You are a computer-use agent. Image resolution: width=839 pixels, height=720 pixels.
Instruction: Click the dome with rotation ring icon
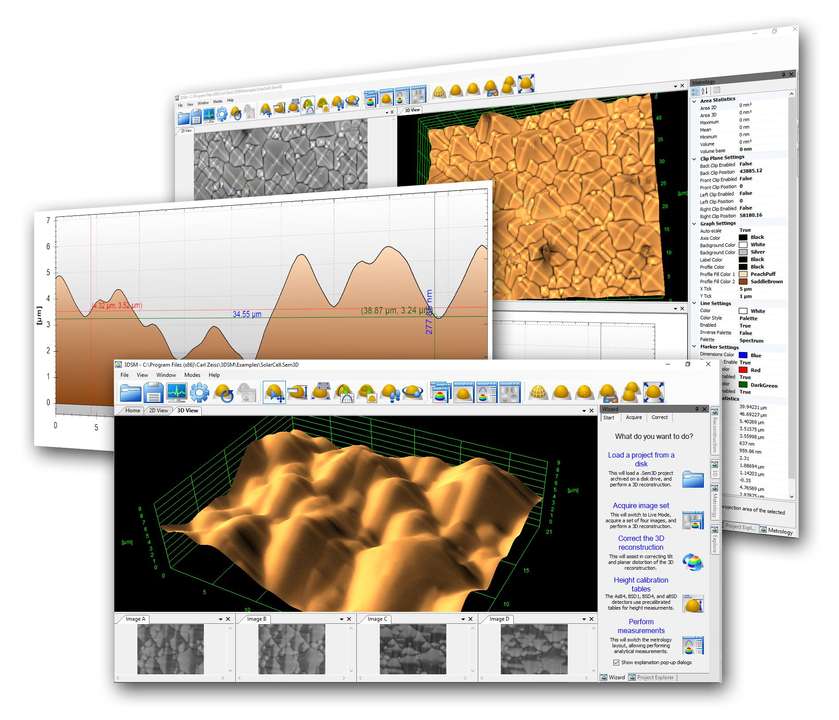[413, 393]
